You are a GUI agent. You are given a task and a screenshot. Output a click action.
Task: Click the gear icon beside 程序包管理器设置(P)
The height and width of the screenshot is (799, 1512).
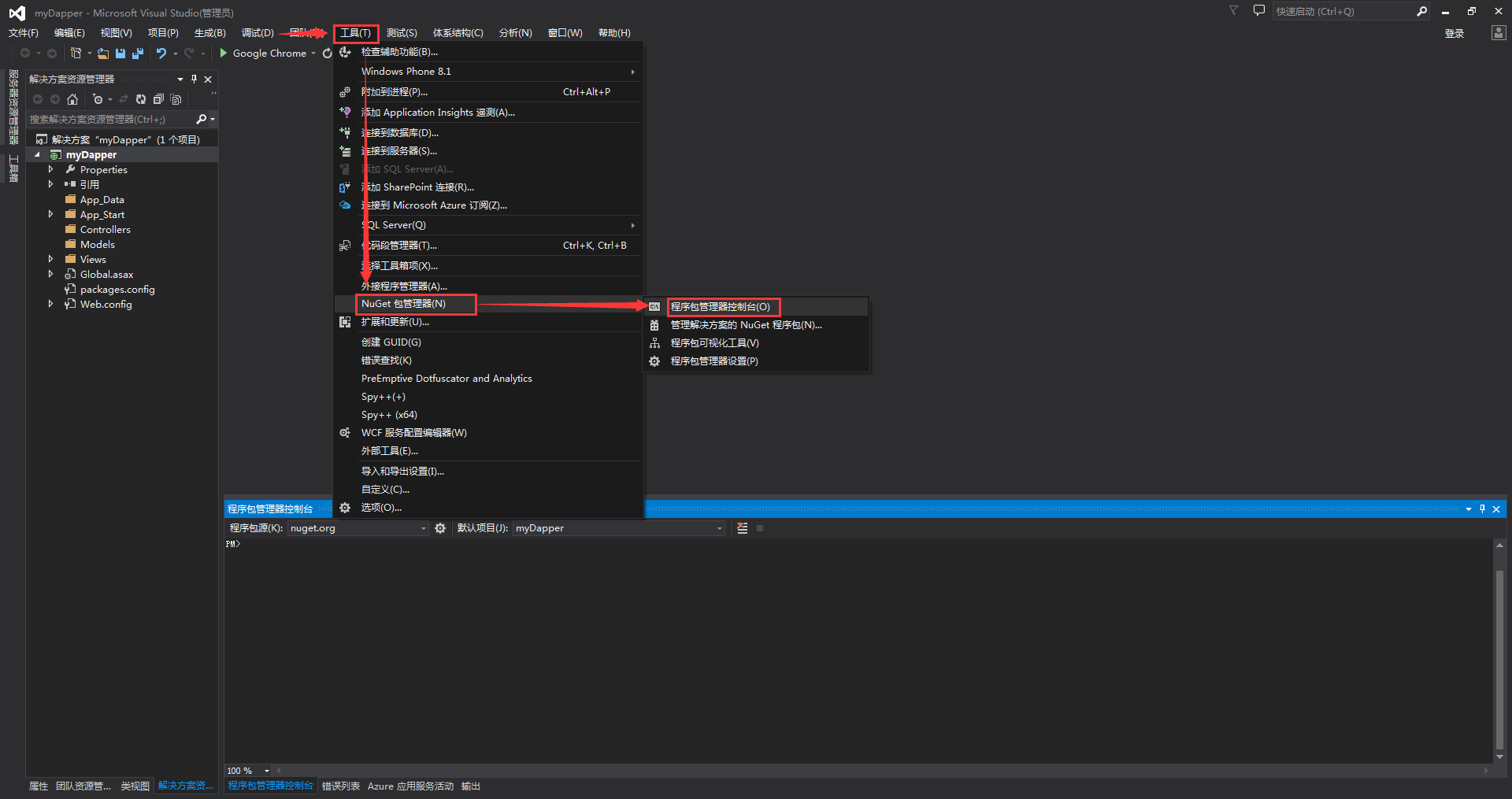654,361
